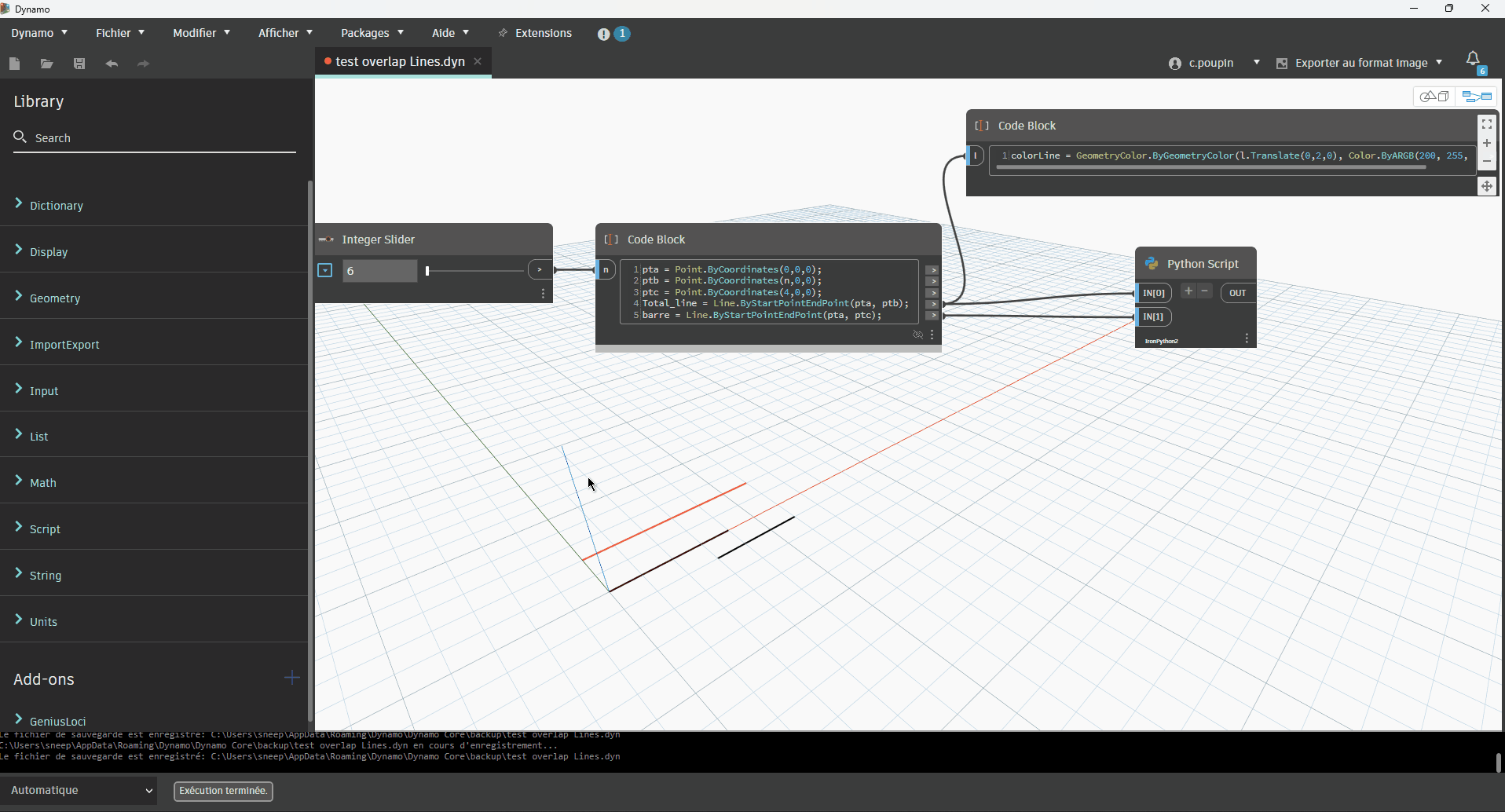The width and height of the screenshot is (1505, 812).
Task: Click the Undo arrow icon
Action: click(112, 64)
